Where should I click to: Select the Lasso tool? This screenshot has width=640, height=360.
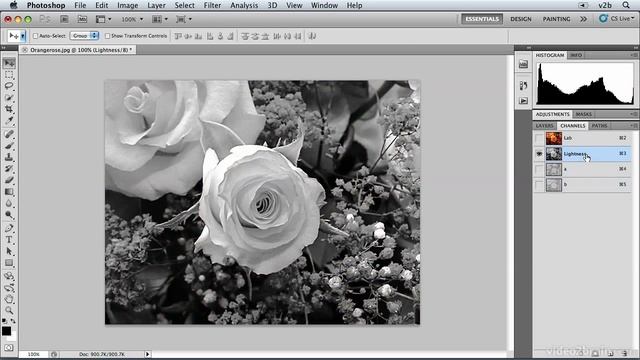9,86
